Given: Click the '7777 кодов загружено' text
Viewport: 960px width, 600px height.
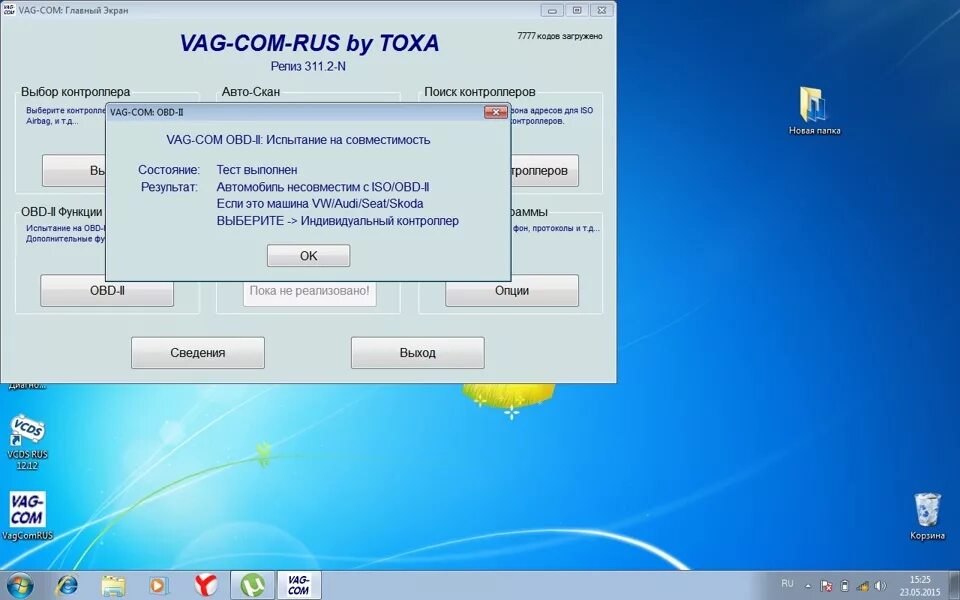Looking at the screenshot, I should click(x=560, y=36).
